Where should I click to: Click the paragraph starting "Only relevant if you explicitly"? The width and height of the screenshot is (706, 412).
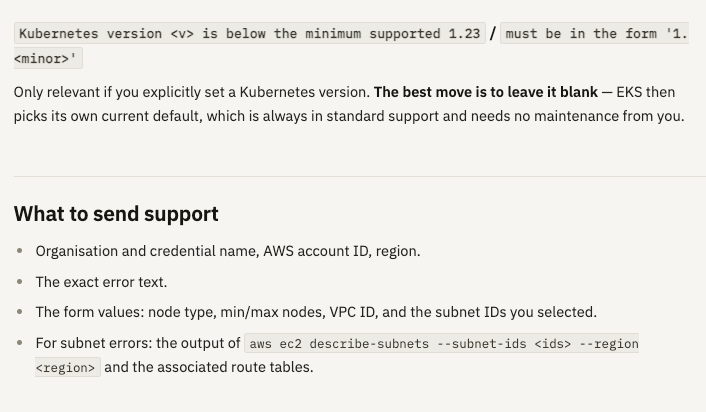tap(349, 104)
